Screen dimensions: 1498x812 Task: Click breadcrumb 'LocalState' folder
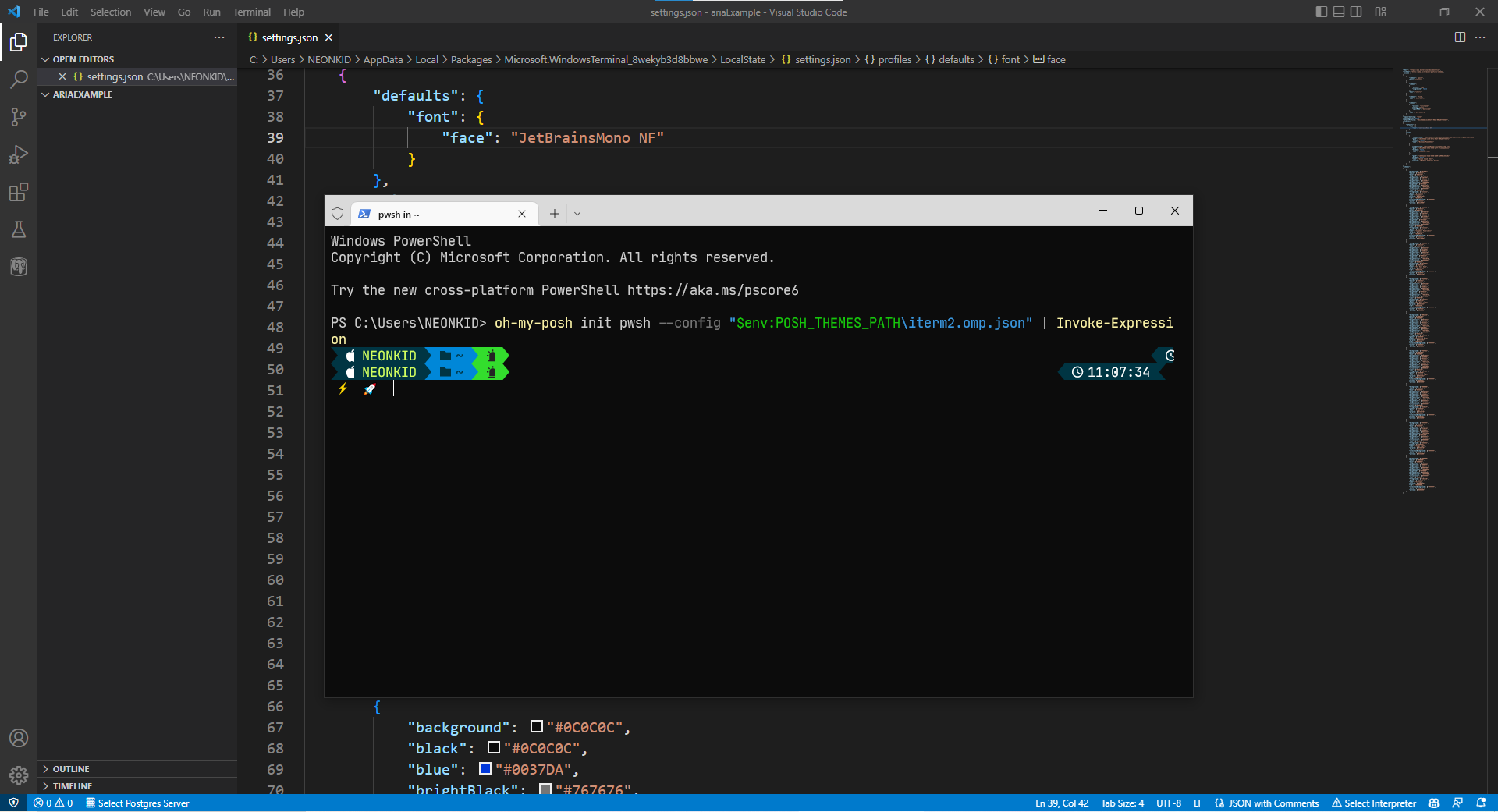[743, 59]
